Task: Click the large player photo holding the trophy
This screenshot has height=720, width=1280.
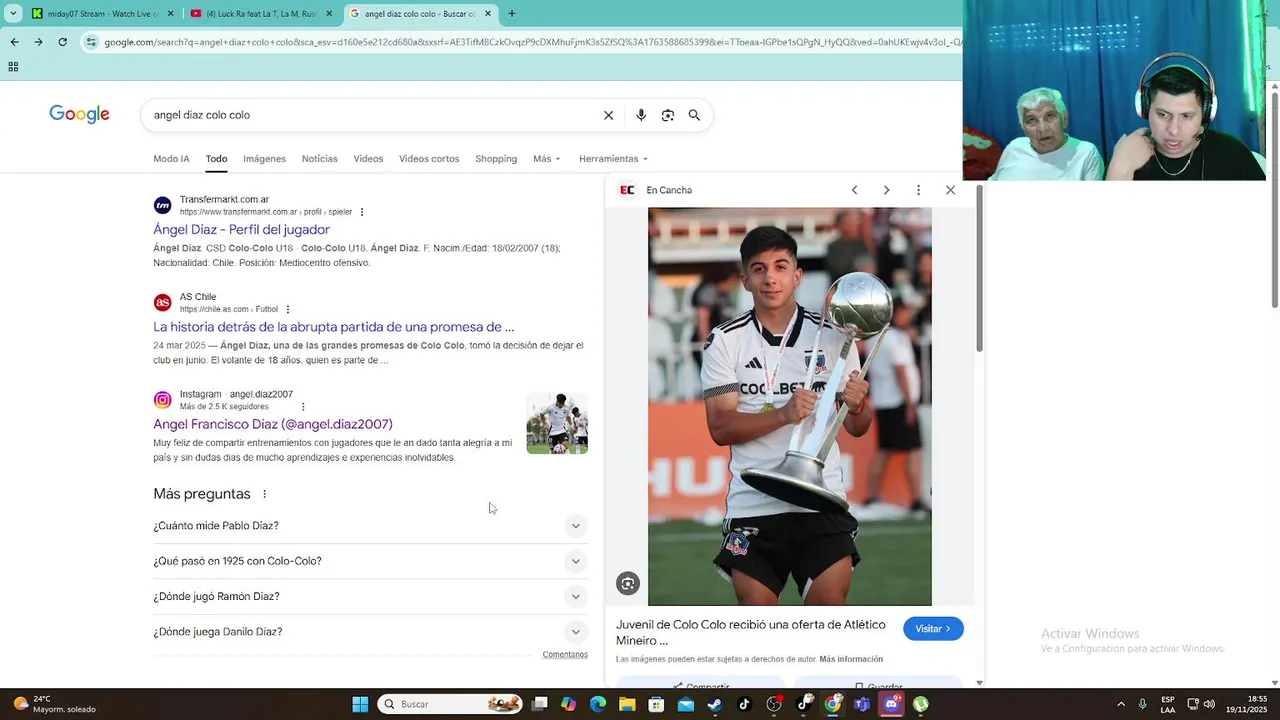Action: (x=790, y=406)
